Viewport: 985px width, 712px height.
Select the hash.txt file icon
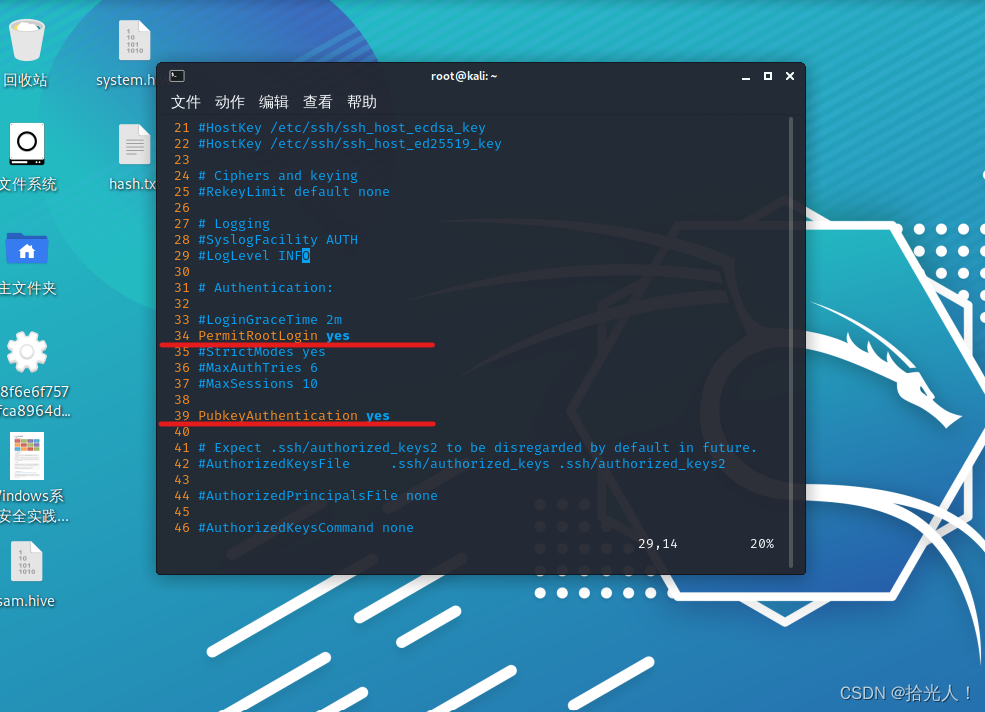134,145
